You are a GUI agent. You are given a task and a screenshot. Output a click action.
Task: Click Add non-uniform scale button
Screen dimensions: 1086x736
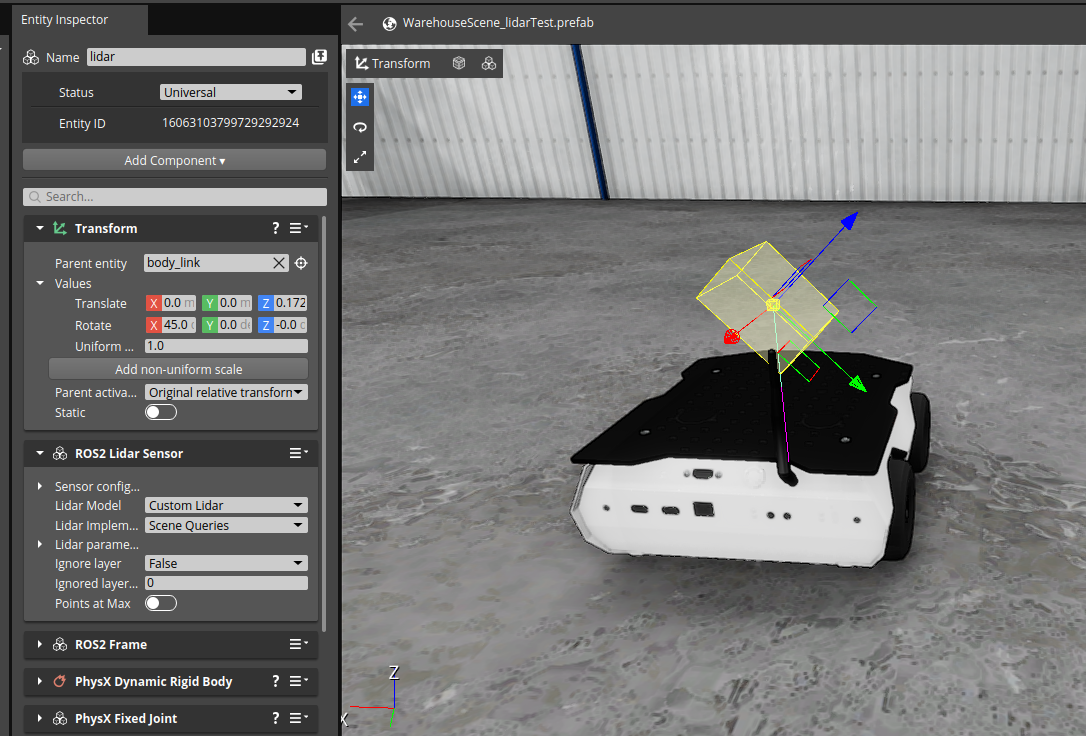(x=179, y=369)
